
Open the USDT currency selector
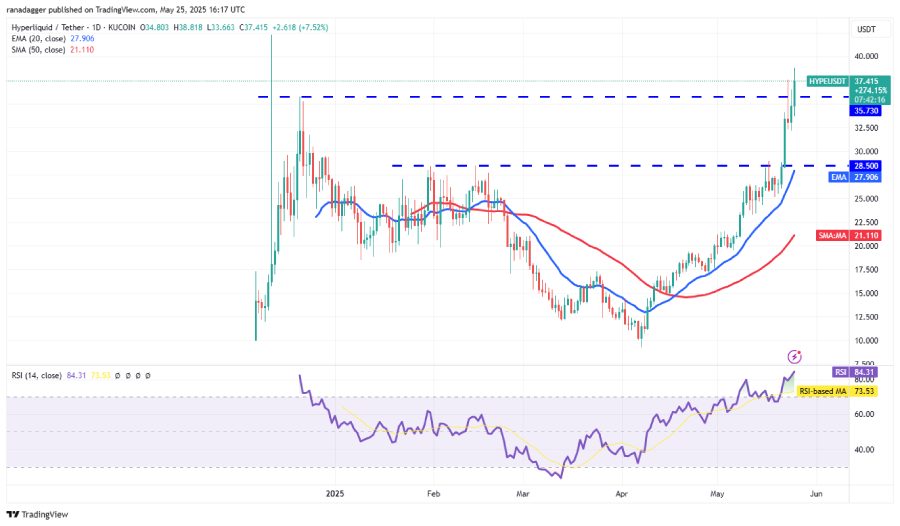866,29
